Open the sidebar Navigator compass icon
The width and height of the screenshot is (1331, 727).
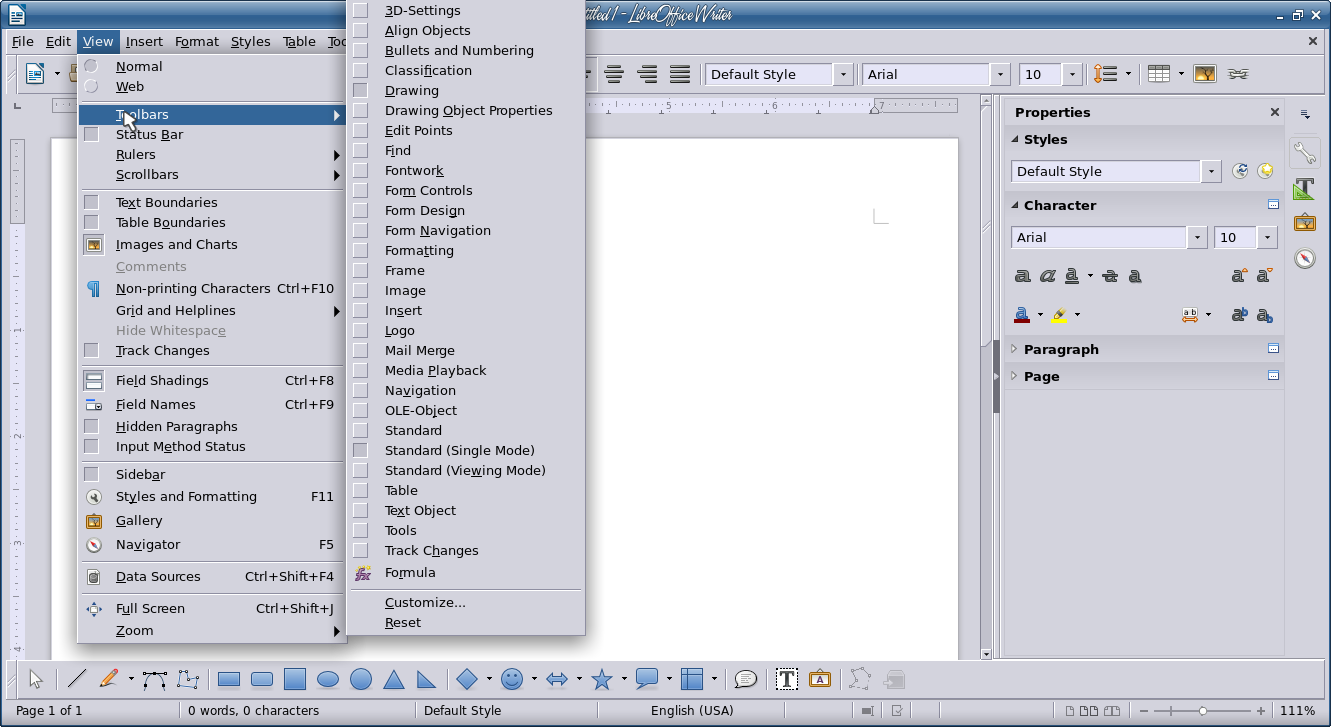point(1305,258)
